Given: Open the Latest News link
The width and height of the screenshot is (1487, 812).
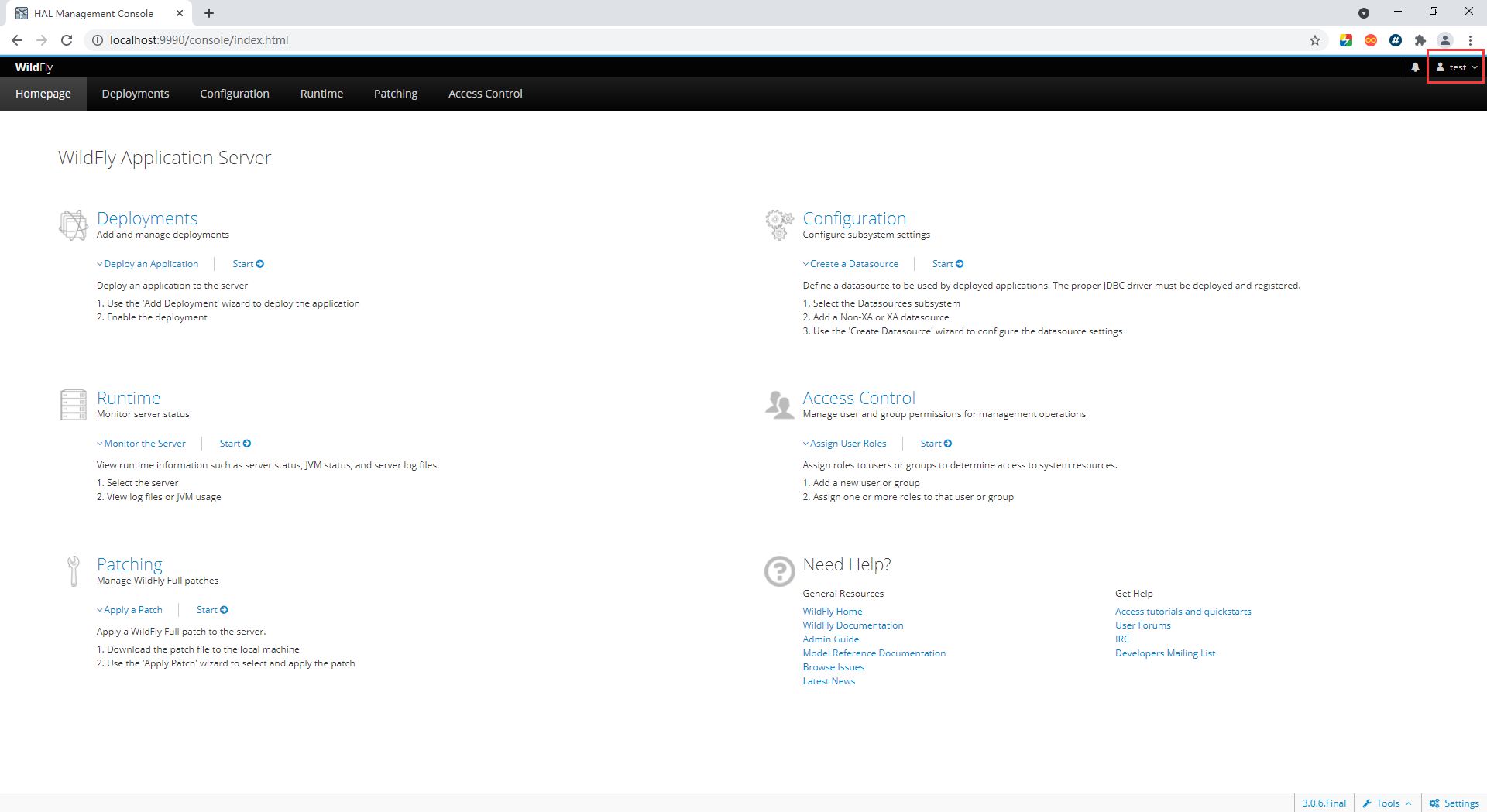Looking at the screenshot, I should click(829, 681).
